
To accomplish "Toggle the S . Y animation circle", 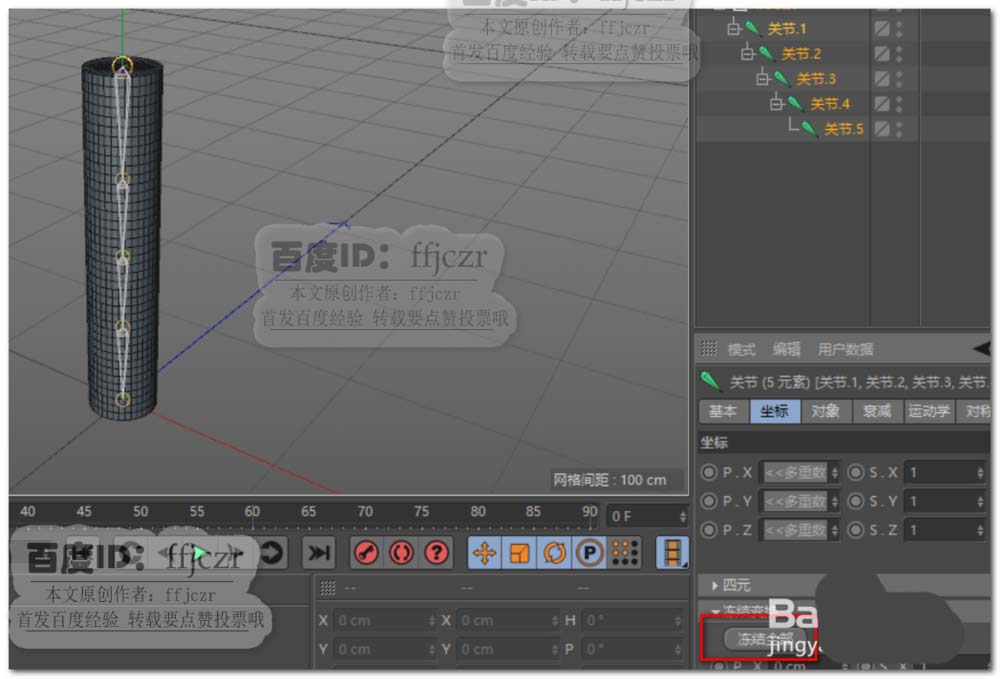I will (856, 501).
